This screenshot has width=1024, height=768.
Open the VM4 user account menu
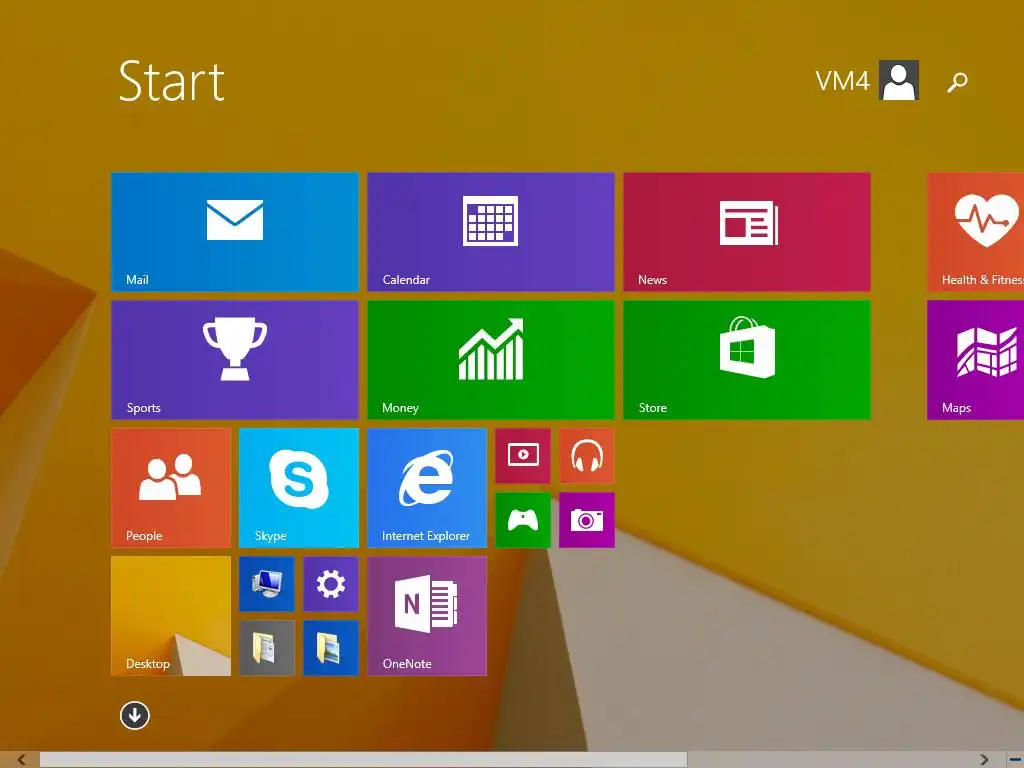(867, 80)
